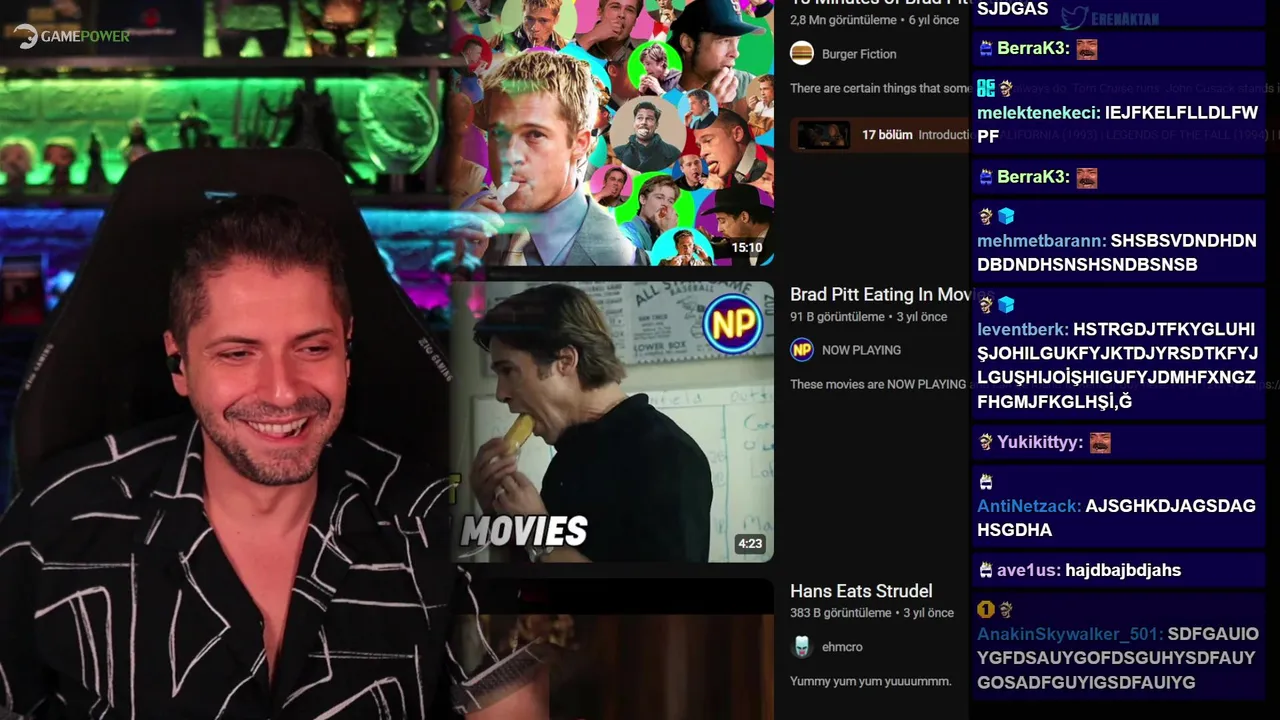Screen dimensions: 1280x720
Task: Click the "2,8 Mn görüntüleme • 6 yıl önce" text
Action: tap(875, 20)
